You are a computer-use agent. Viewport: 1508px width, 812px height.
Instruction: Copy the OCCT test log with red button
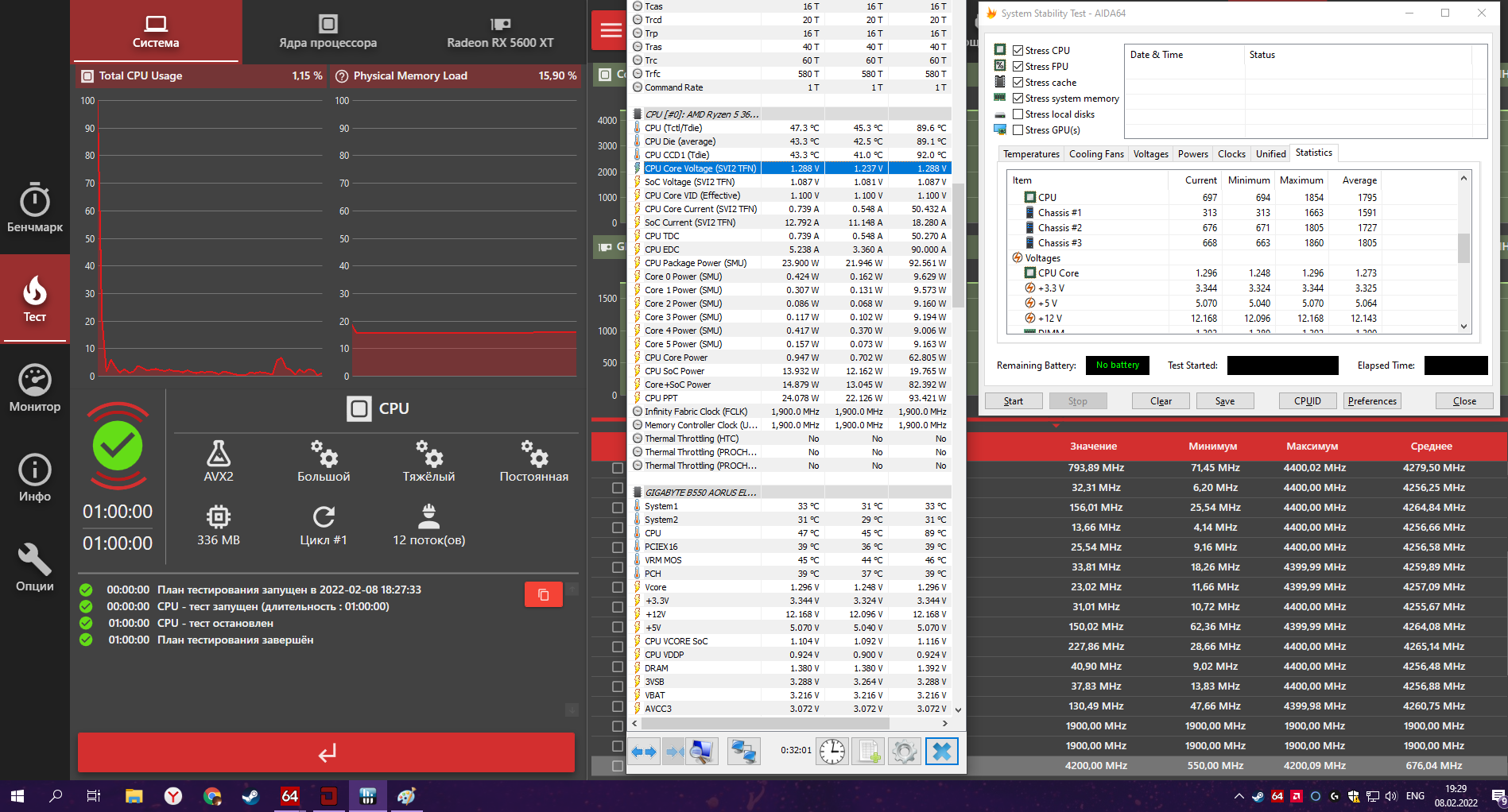coord(544,594)
